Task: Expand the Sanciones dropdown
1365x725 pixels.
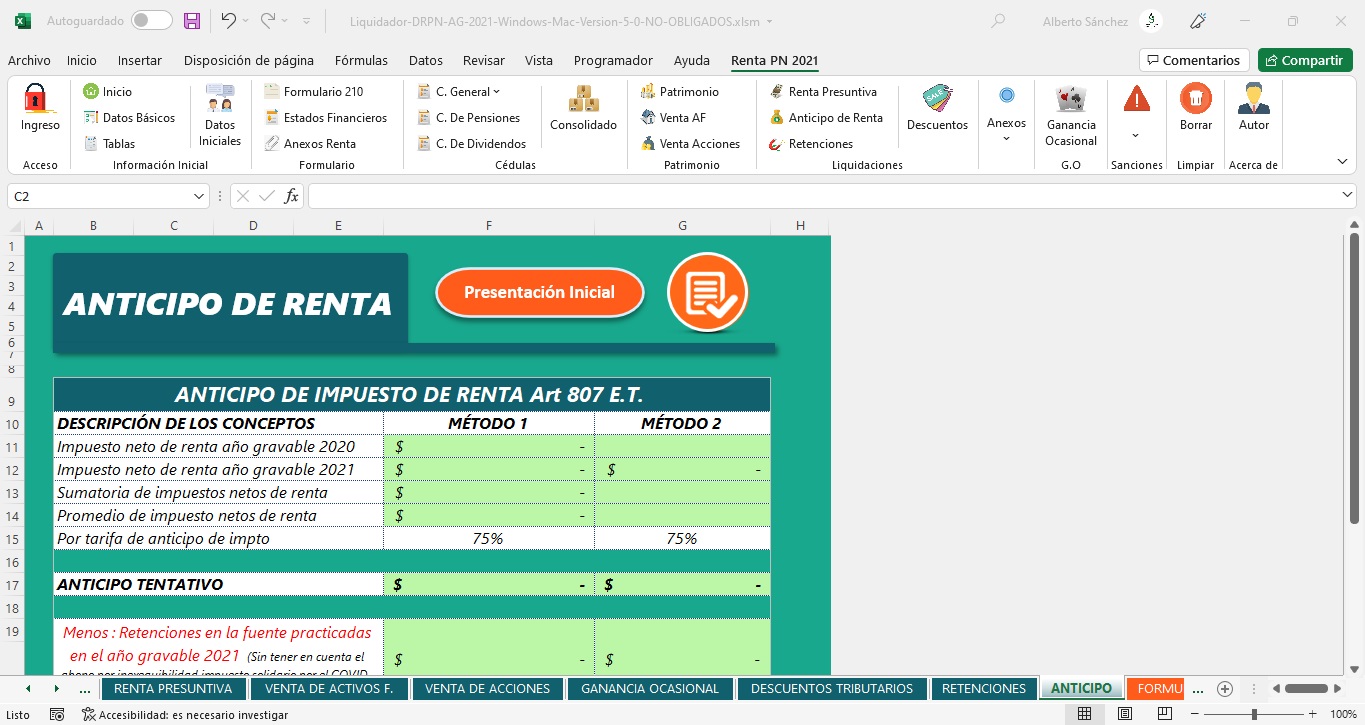Action: point(1136,135)
